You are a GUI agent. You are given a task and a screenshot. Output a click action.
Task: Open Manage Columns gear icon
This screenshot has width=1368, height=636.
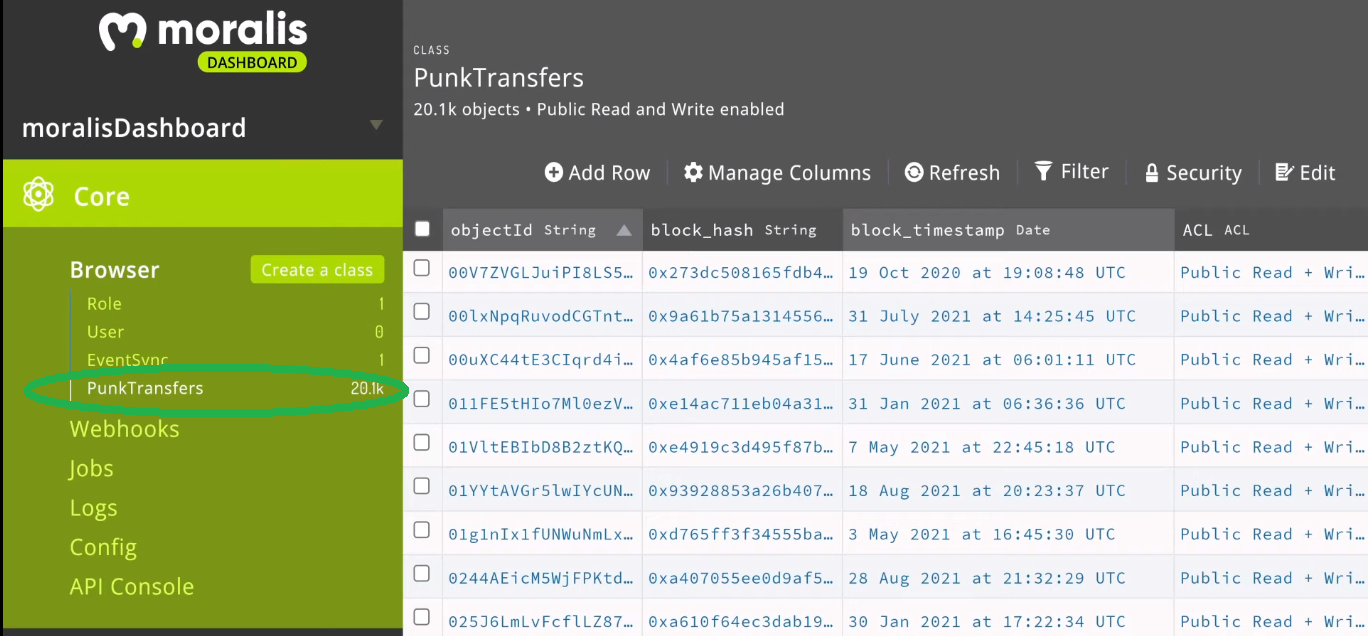pos(693,173)
